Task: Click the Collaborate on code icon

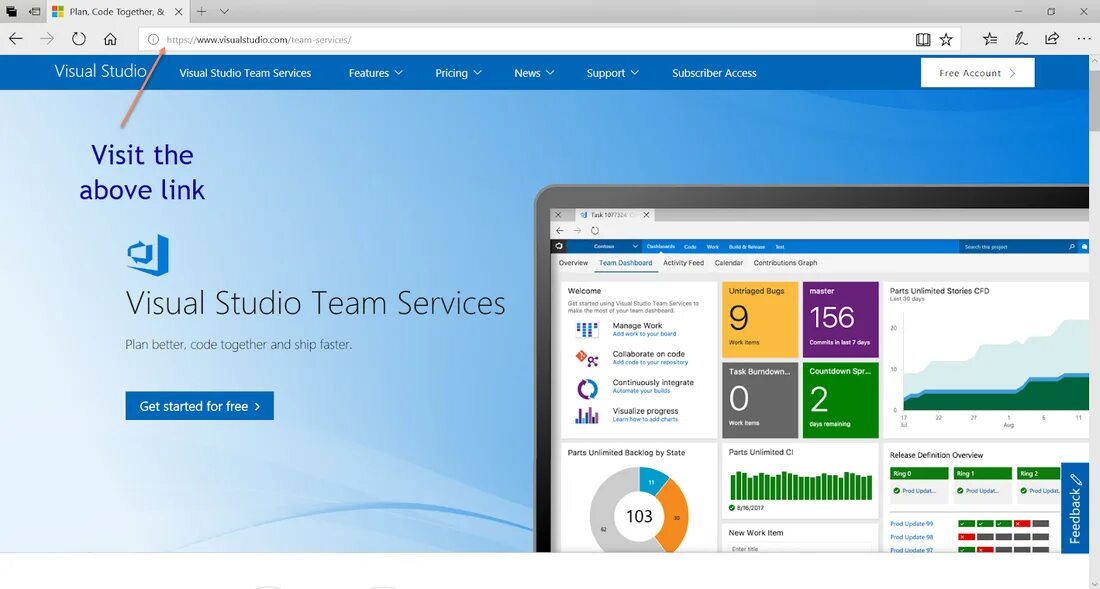Action: [587, 358]
